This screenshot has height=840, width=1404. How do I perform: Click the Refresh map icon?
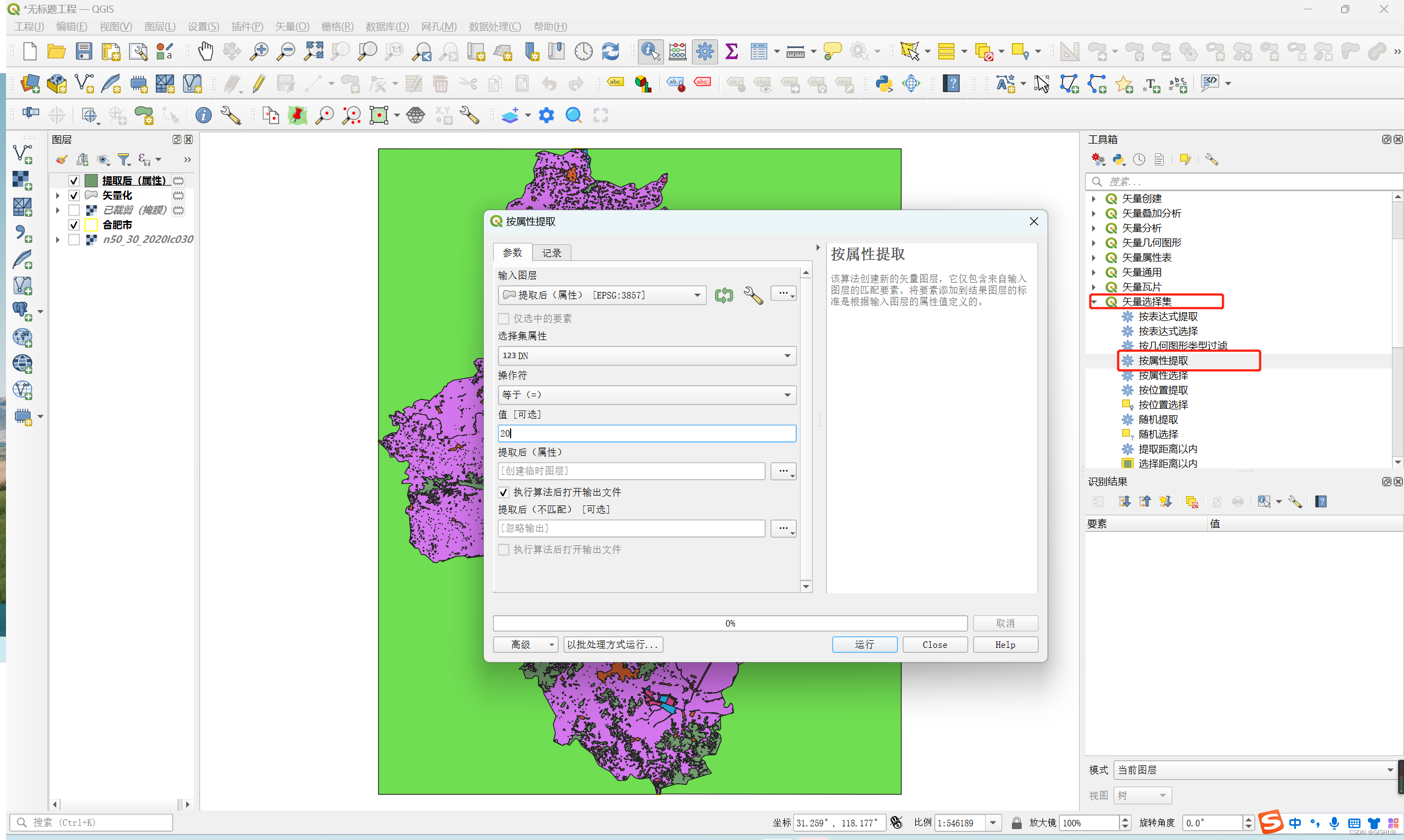click(x=610, y=51)
